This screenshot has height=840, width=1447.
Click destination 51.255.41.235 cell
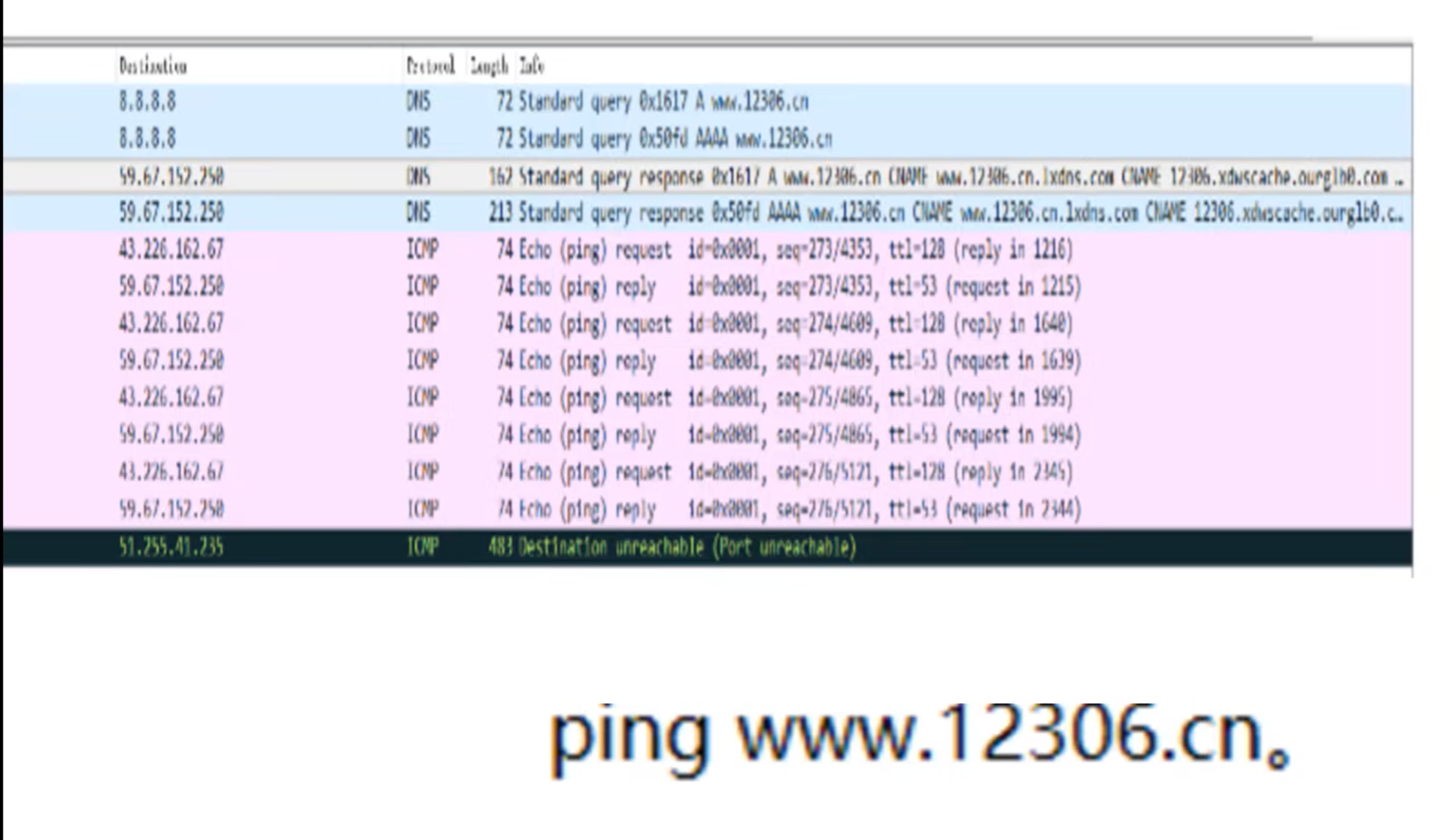(x=171, y=547)
